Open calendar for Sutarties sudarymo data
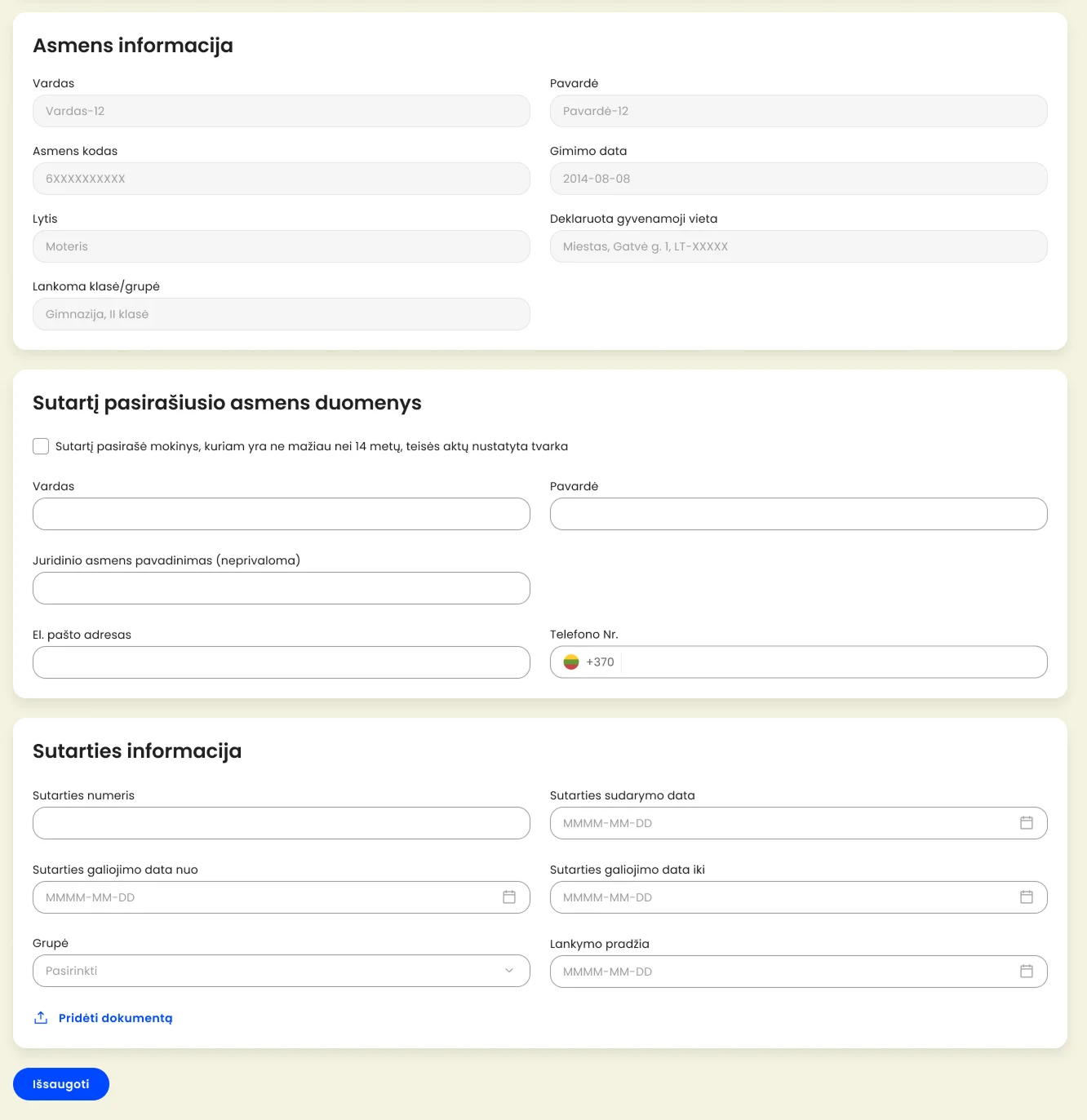This screenshot has height=1120, width=1087. coord(1027,823)
